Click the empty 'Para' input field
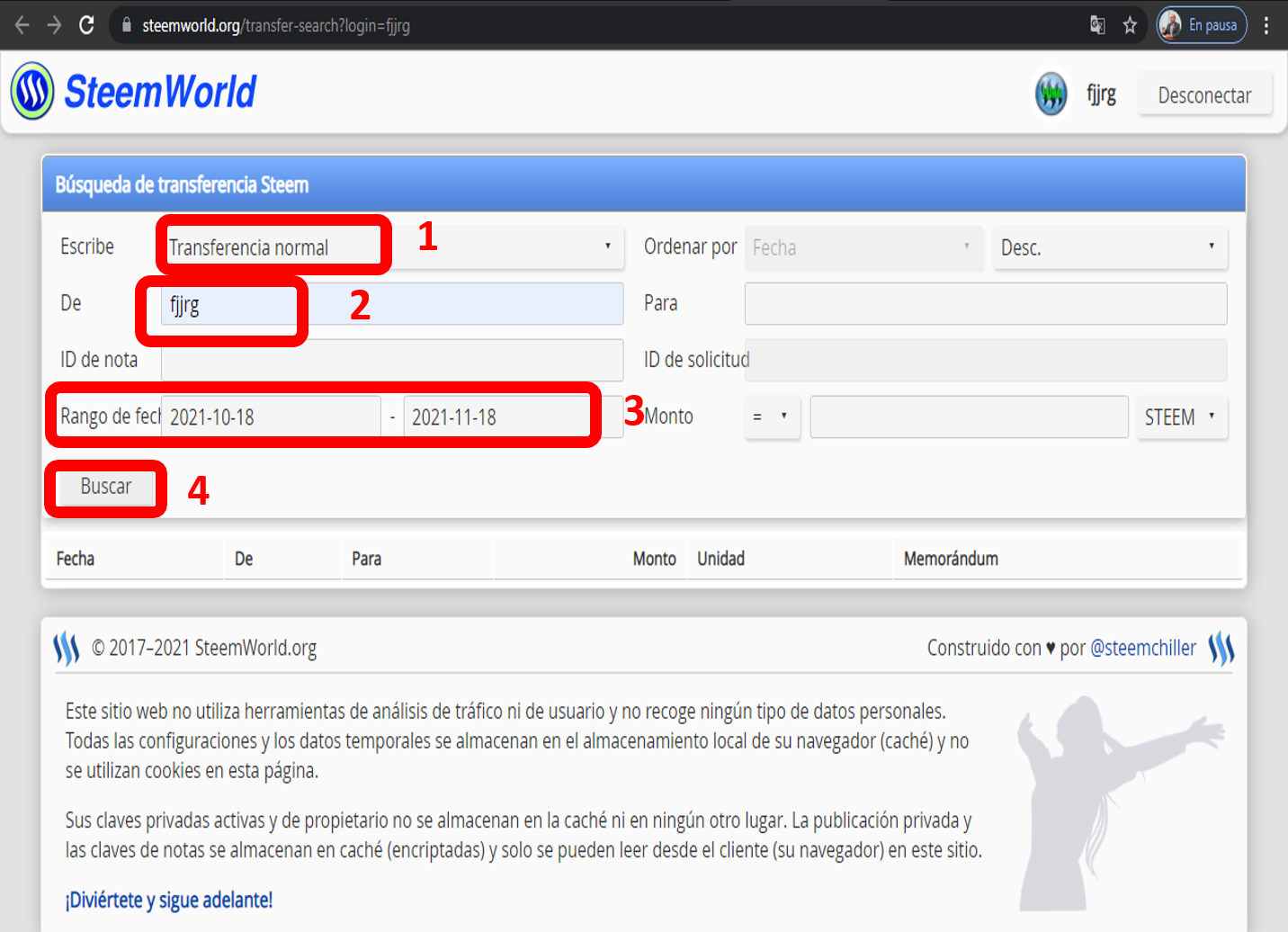 986,304
